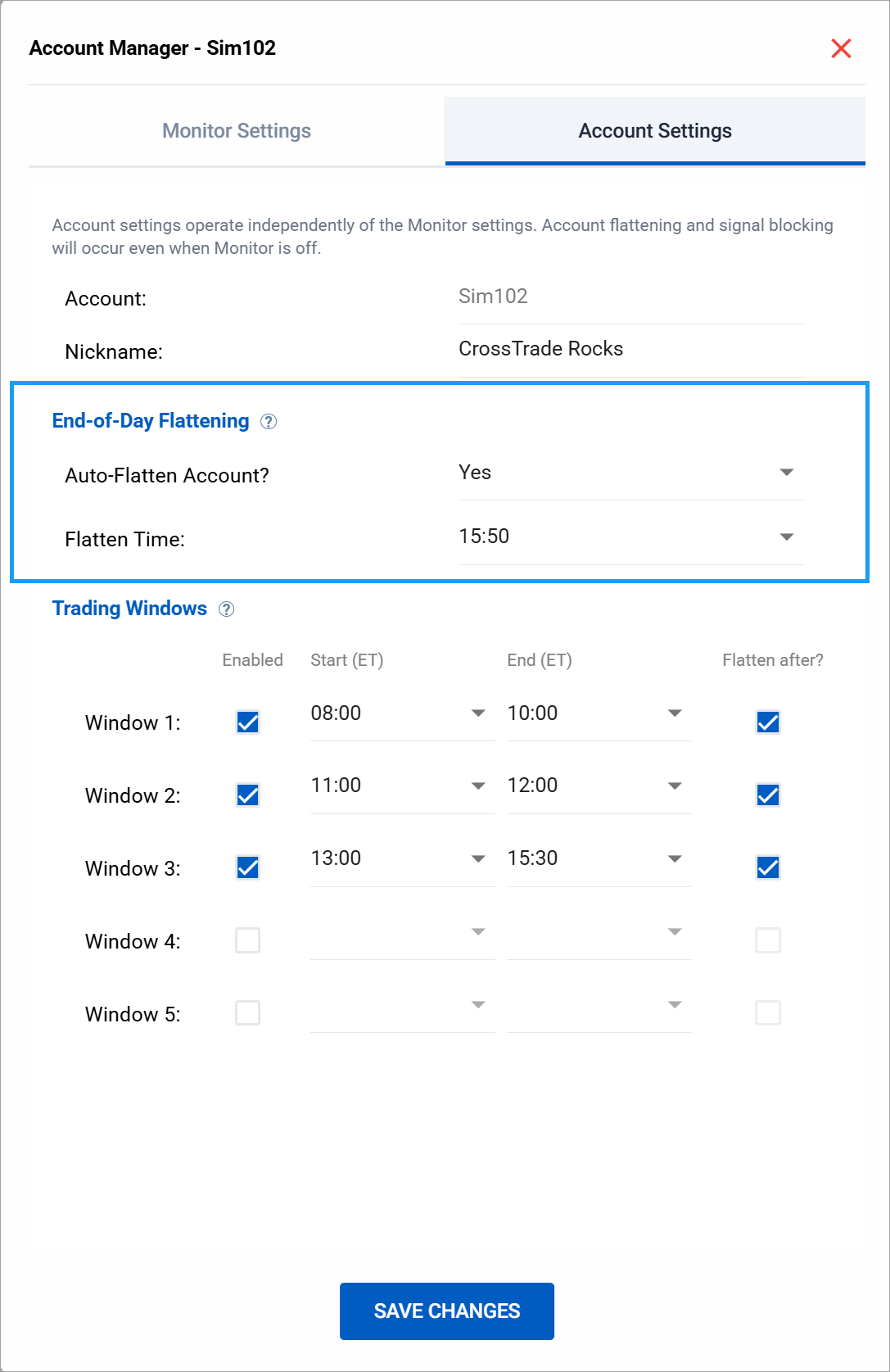Enable Window 5 checkbox

pos(248,1013)
